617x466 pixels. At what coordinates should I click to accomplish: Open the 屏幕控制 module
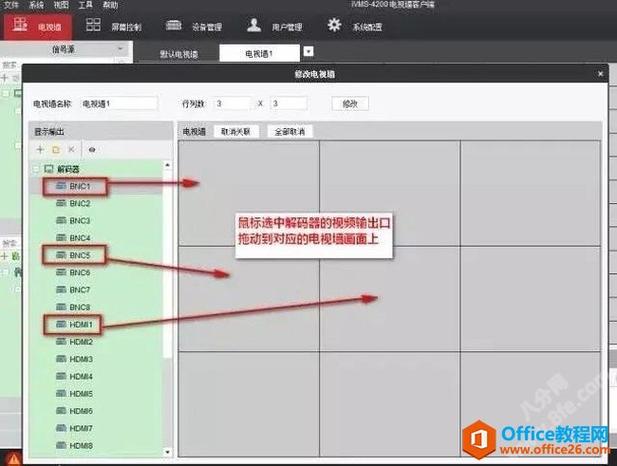coord(114,26)
